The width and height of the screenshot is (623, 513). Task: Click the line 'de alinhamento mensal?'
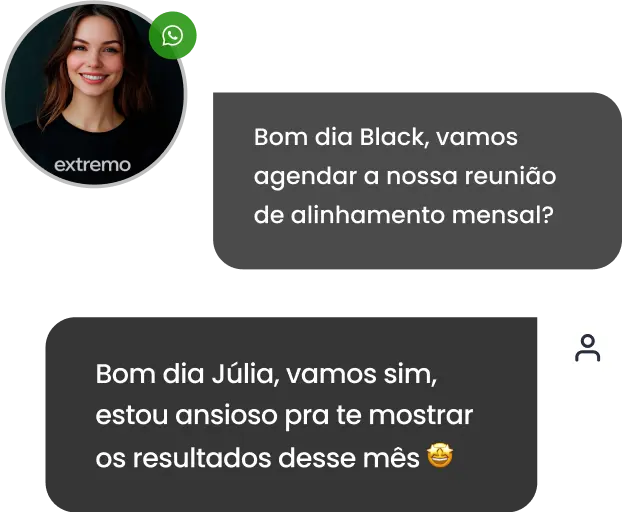404,215
